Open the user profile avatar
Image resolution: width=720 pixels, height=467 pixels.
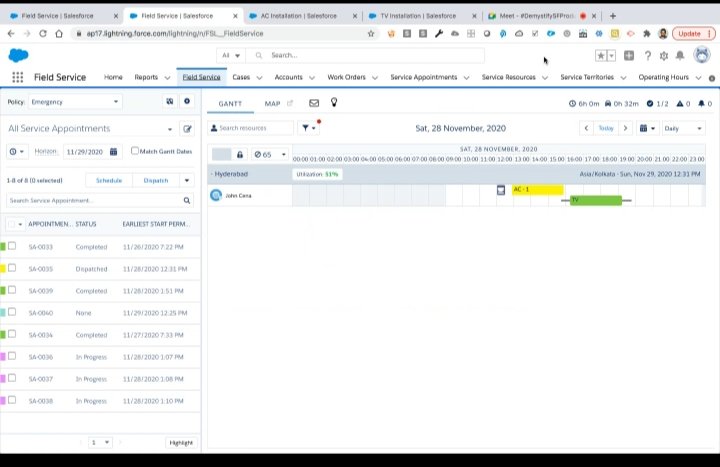click(x=702, y=55)
